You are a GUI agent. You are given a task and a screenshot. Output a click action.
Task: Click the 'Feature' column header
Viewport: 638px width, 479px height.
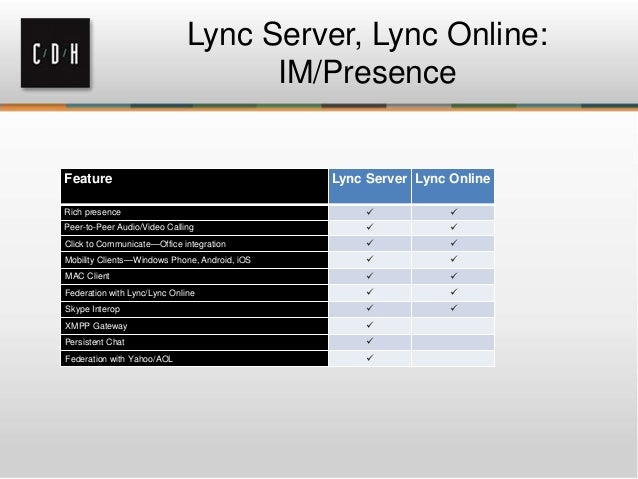[x=194, y=186]
